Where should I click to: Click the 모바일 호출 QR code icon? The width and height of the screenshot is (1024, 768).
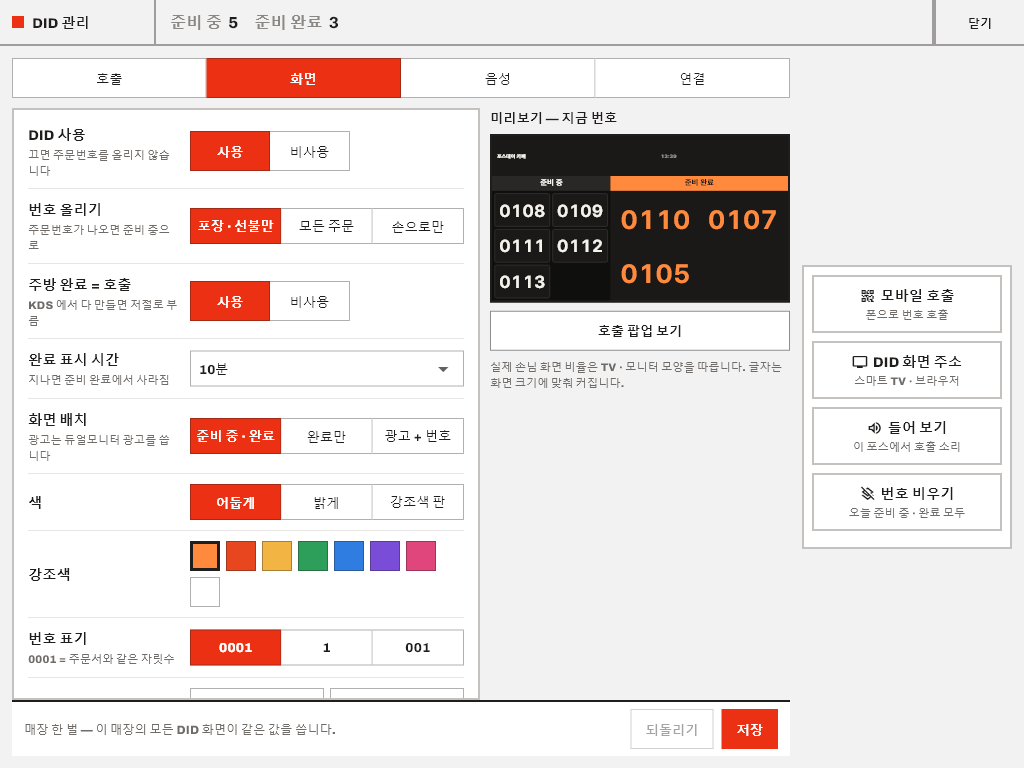pyautogui.click(x=867, y=296)
